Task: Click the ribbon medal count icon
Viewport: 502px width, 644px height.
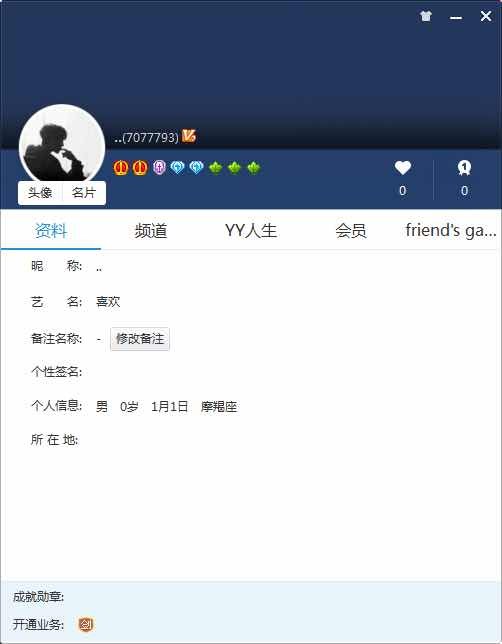Action: tap(464, 168)
